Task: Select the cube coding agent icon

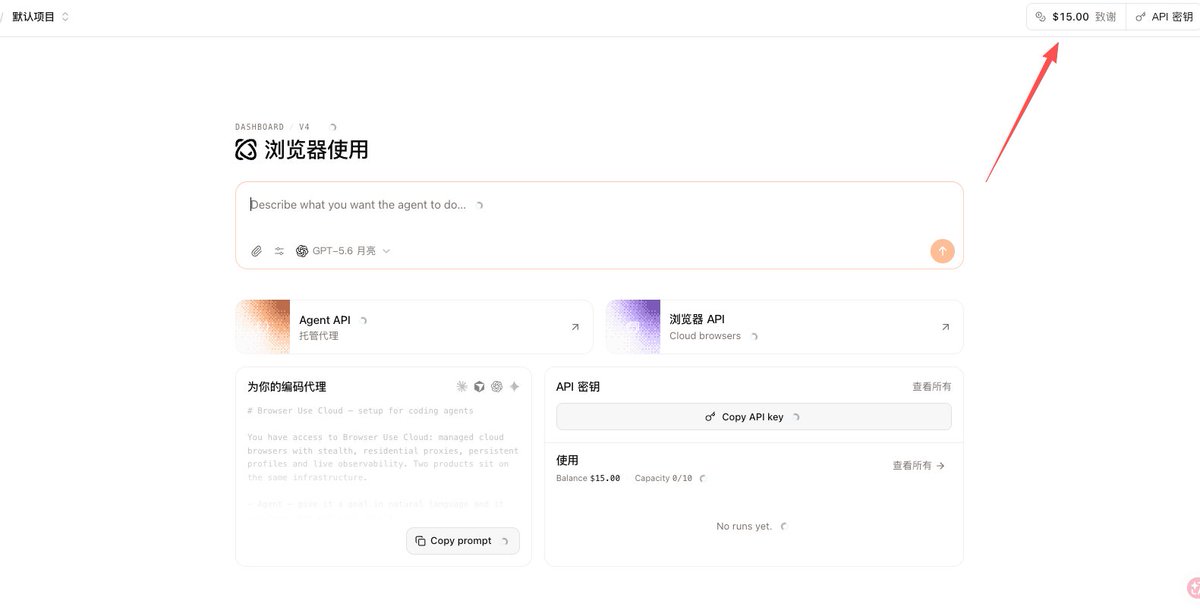Action: 479,387
